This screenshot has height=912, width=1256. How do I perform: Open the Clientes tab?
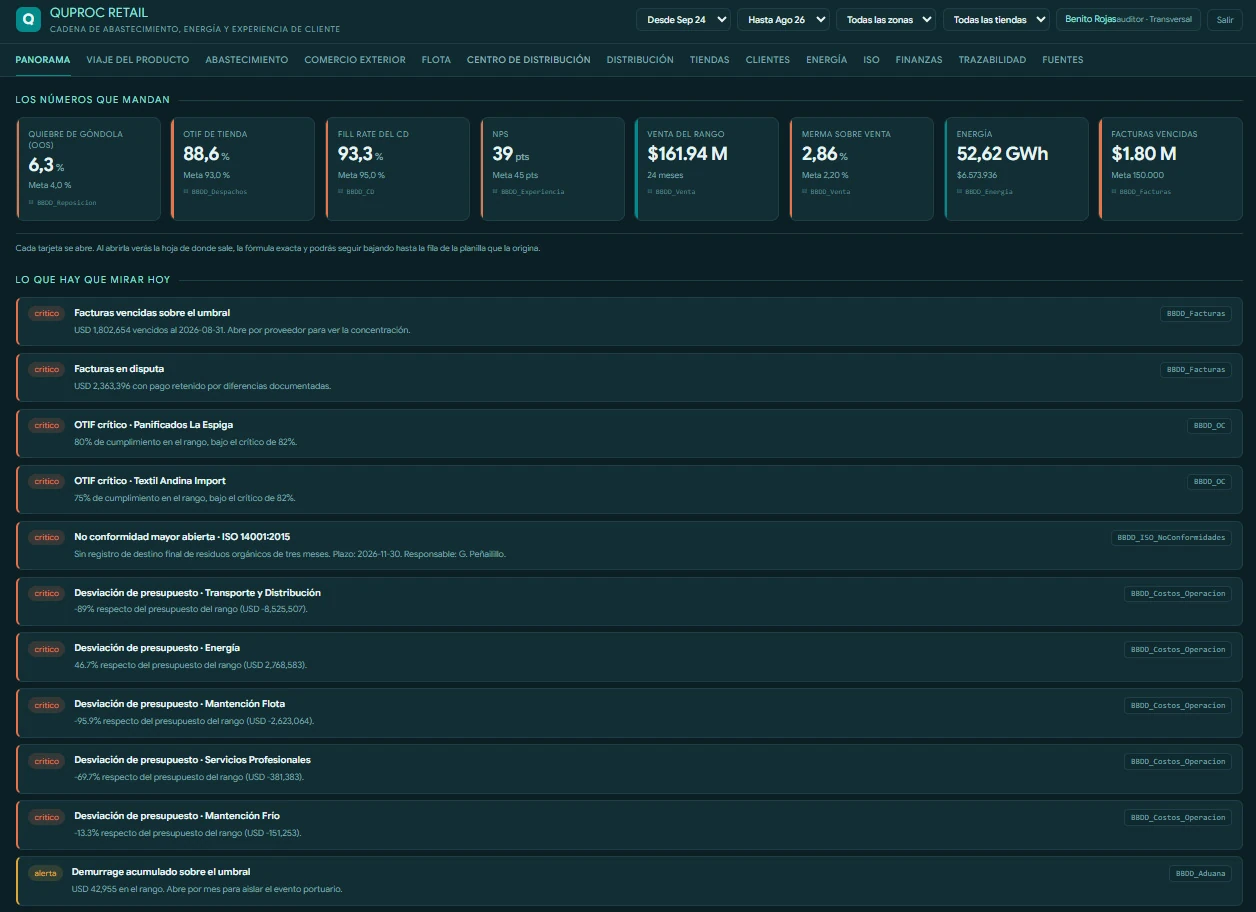pyautogui.click(x=768, y=60)
